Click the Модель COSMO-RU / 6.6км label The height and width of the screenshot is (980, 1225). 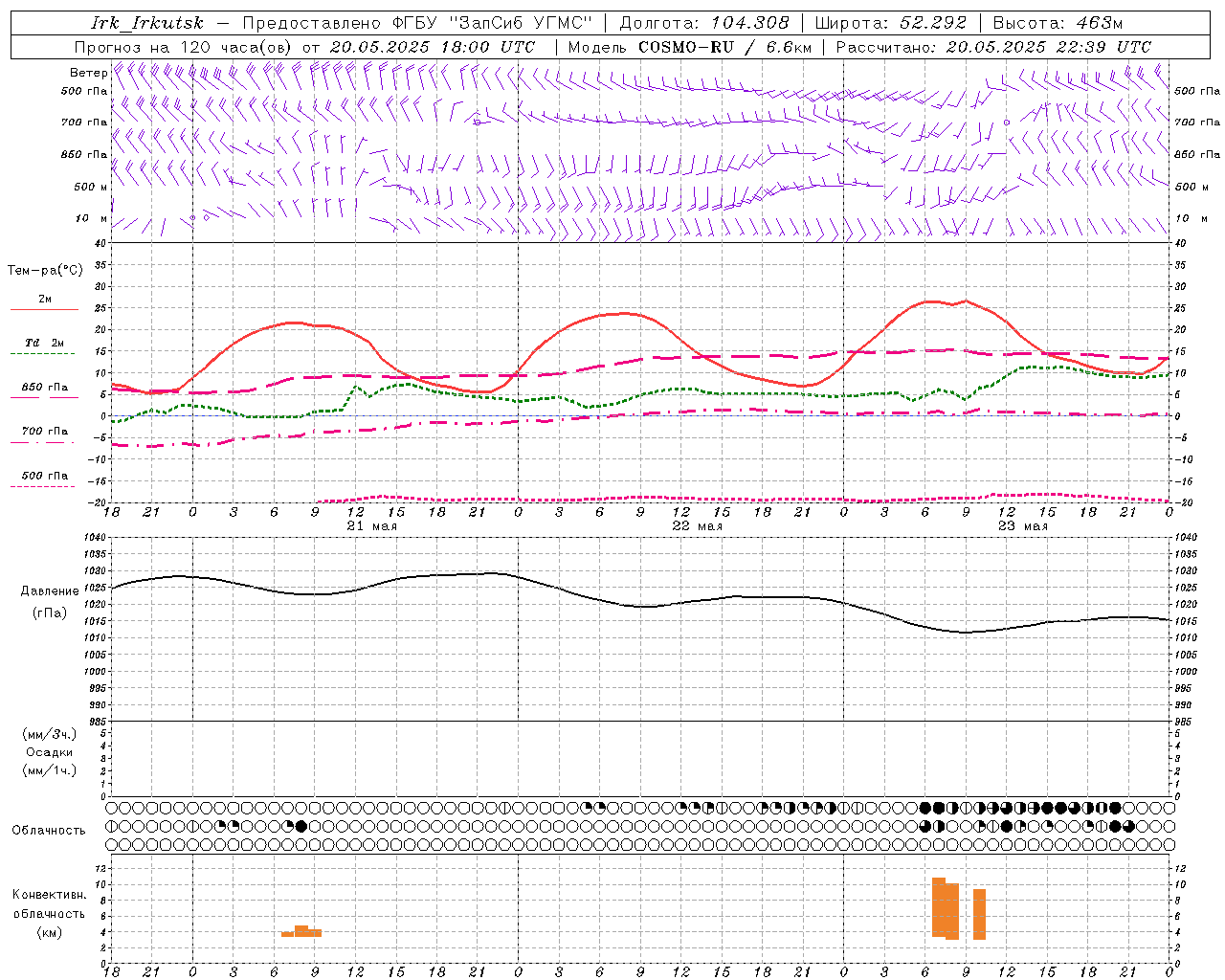pos(690,47)
